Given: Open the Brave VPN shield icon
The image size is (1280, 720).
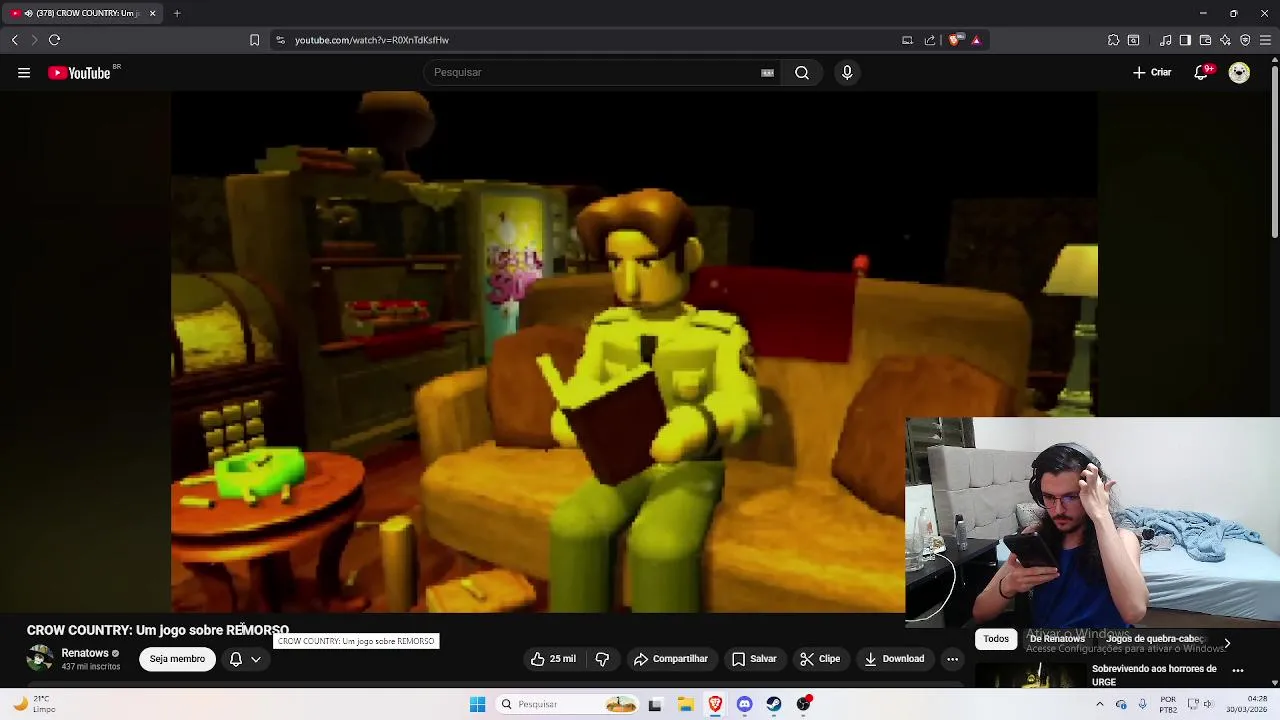Looking at the screenshot, I should 1245,40.
